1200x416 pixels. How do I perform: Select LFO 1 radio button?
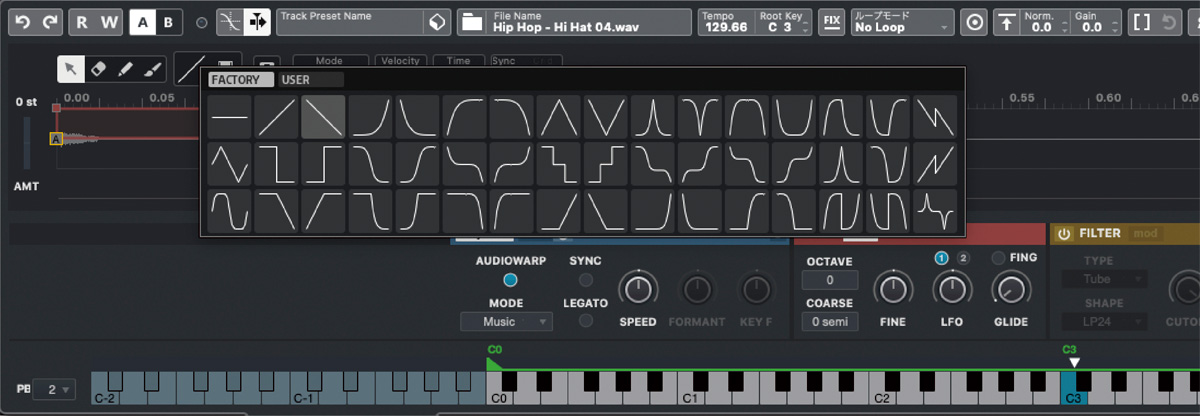click(x=941, y=258)
